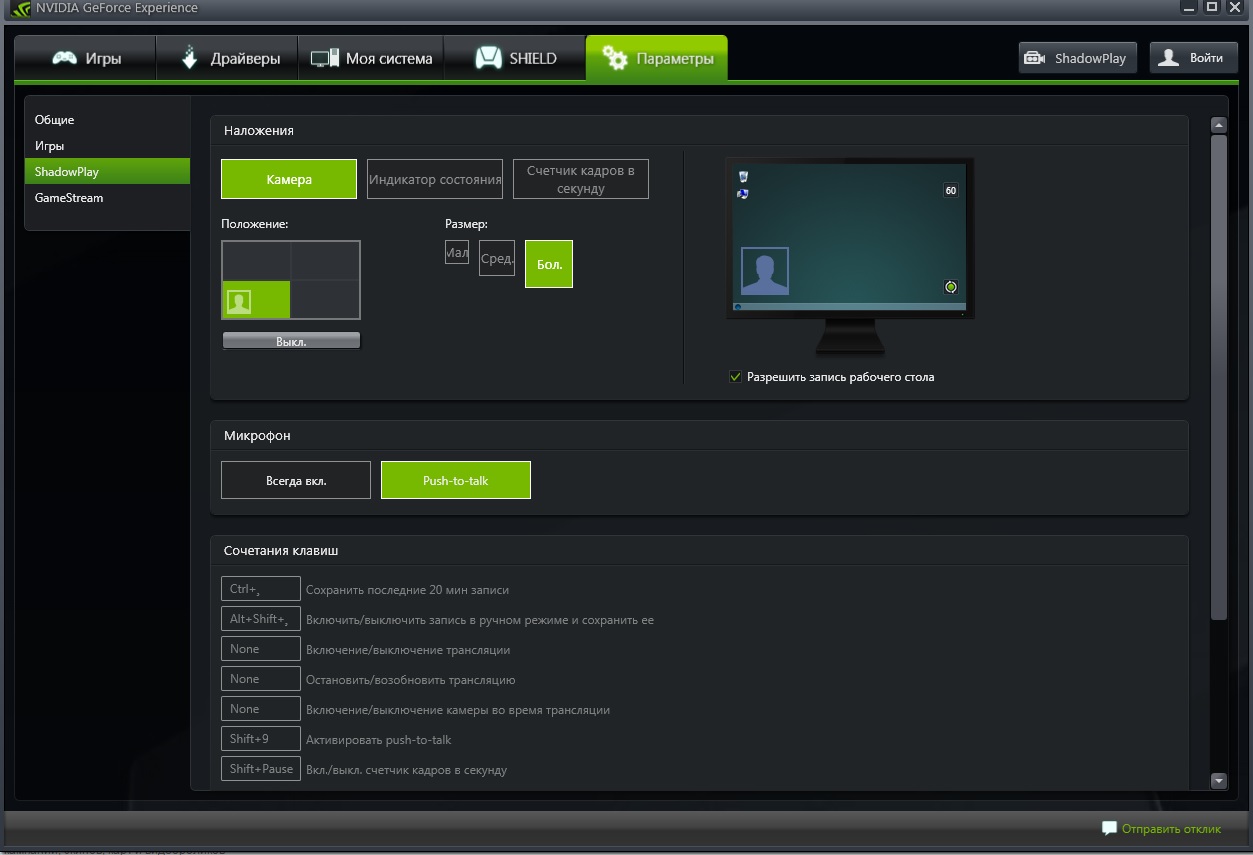Viewport: 1253px width, 855px height.
Task: Open the Моя система tab
Action: [x=372, y=58]
